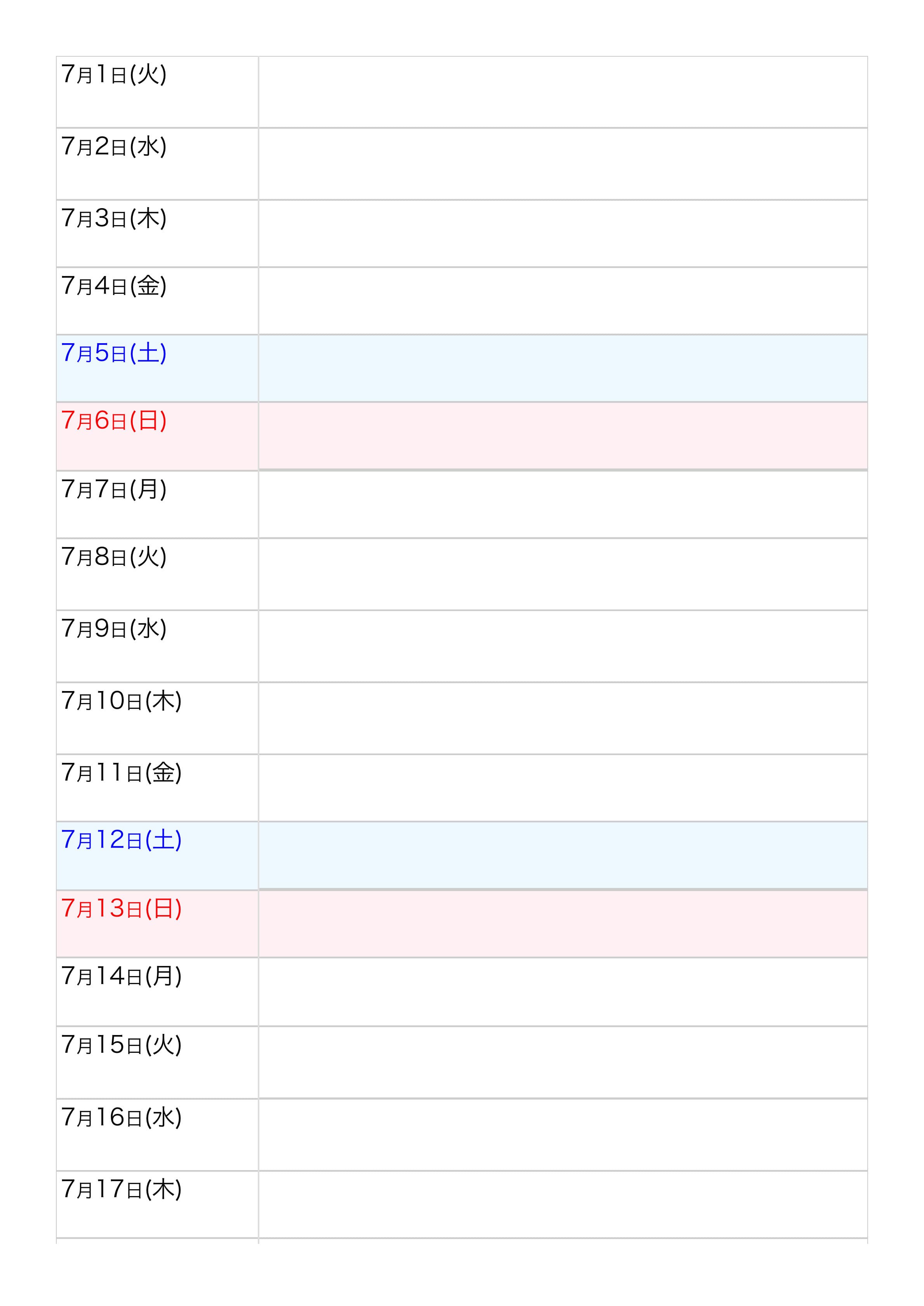Click the blue 7月12日(土) Saturday label
Image resolution: width=924 pixels, height=1306 pixels.
(x=121, y=840)
